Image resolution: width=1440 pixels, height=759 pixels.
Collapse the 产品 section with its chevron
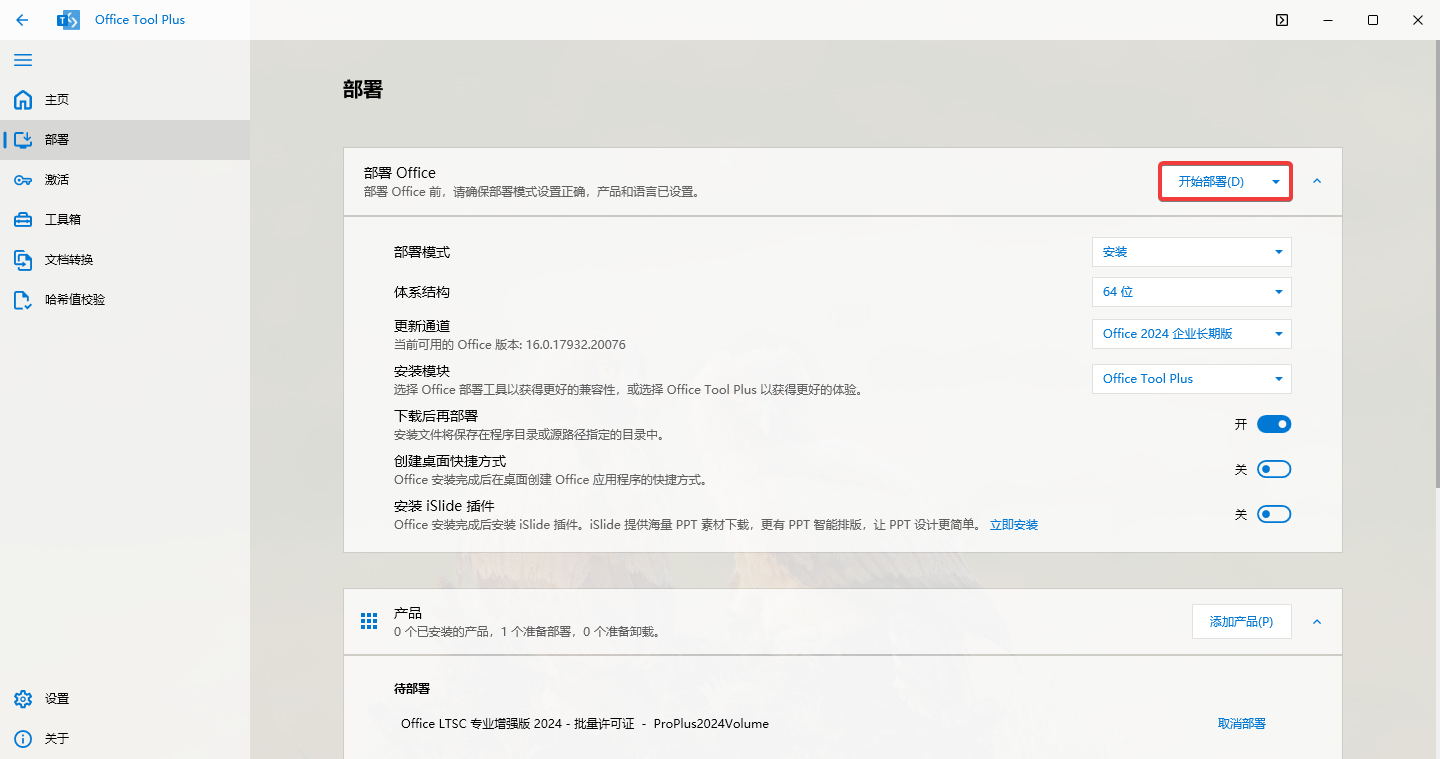1316,621
